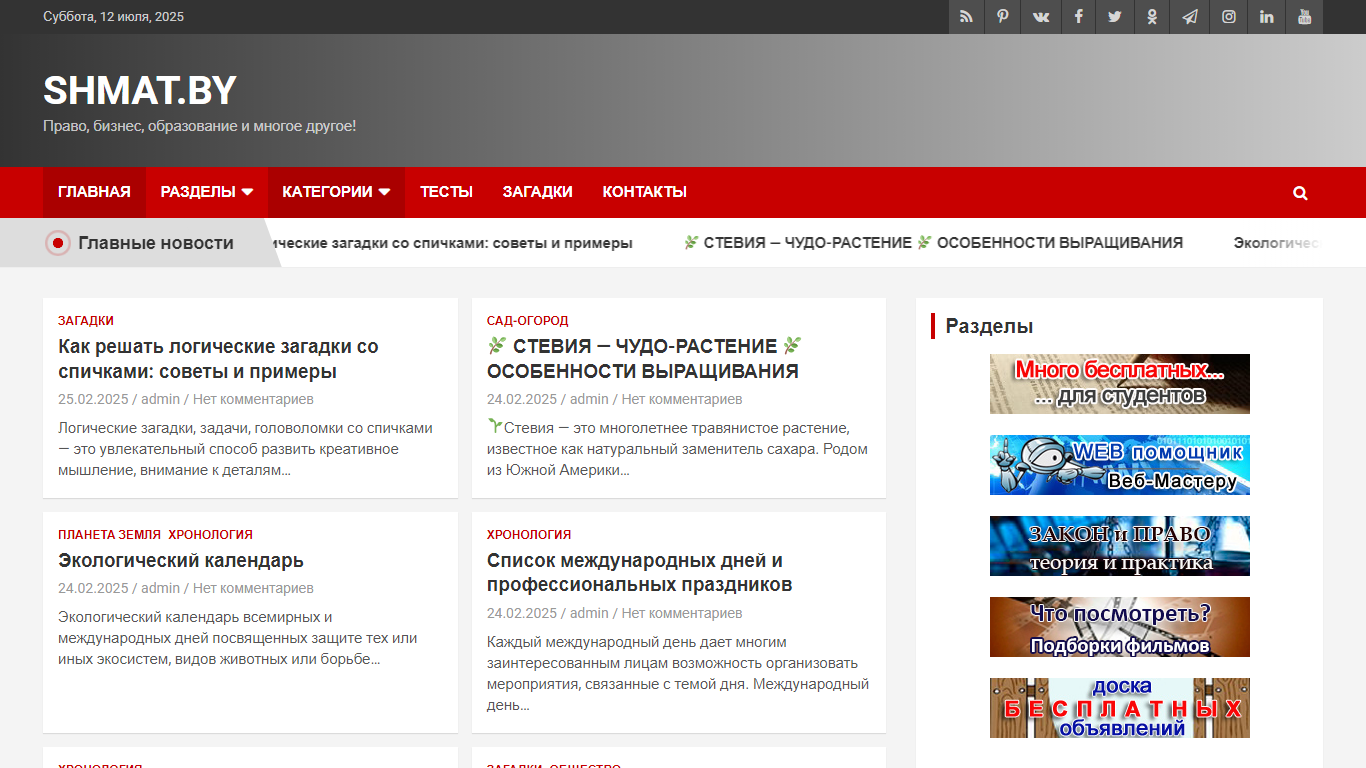Open the Odnoklassniki social icon

point(1152,17)
